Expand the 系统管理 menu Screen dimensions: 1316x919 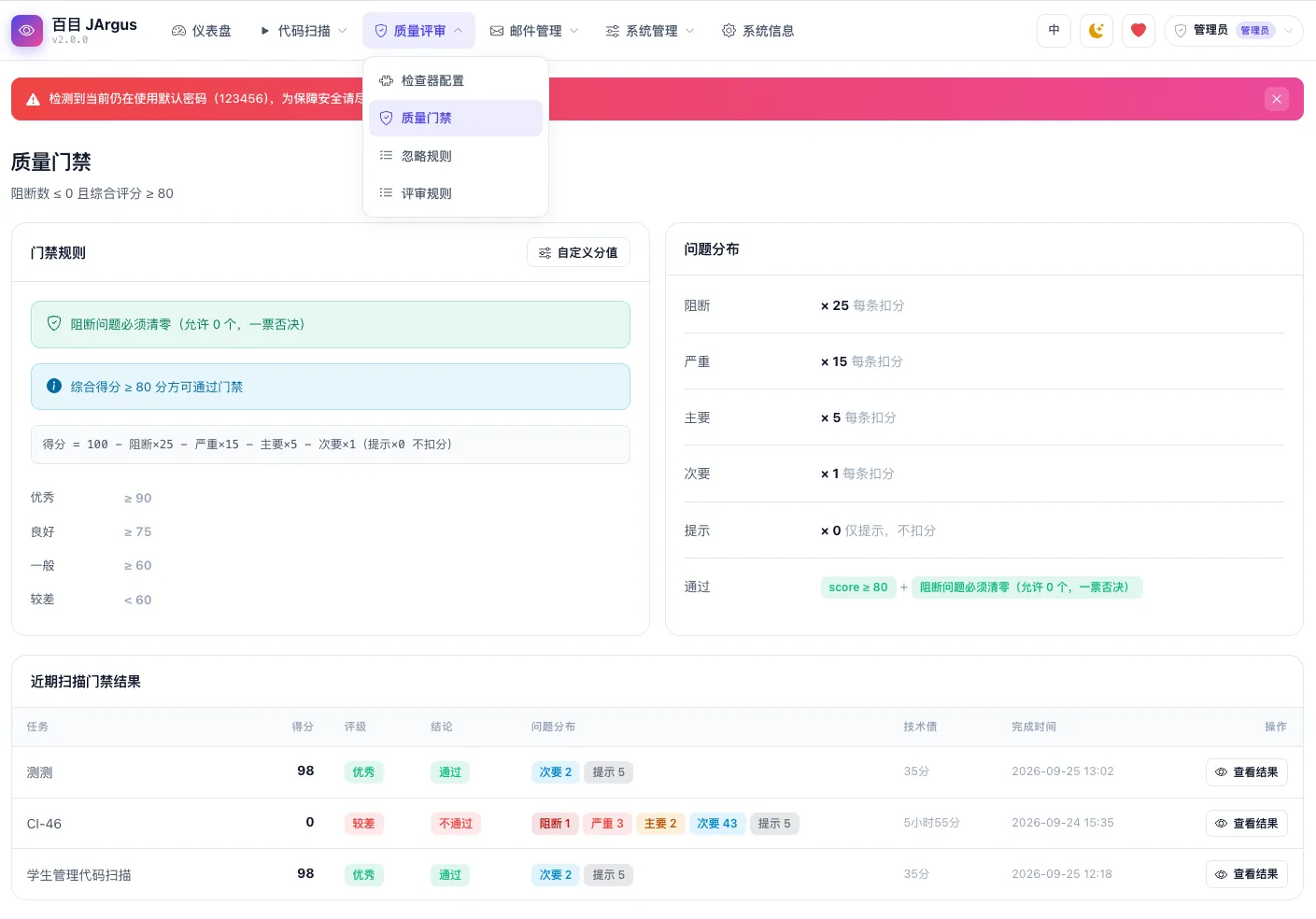pyautogui.click(x=650, y=31)
